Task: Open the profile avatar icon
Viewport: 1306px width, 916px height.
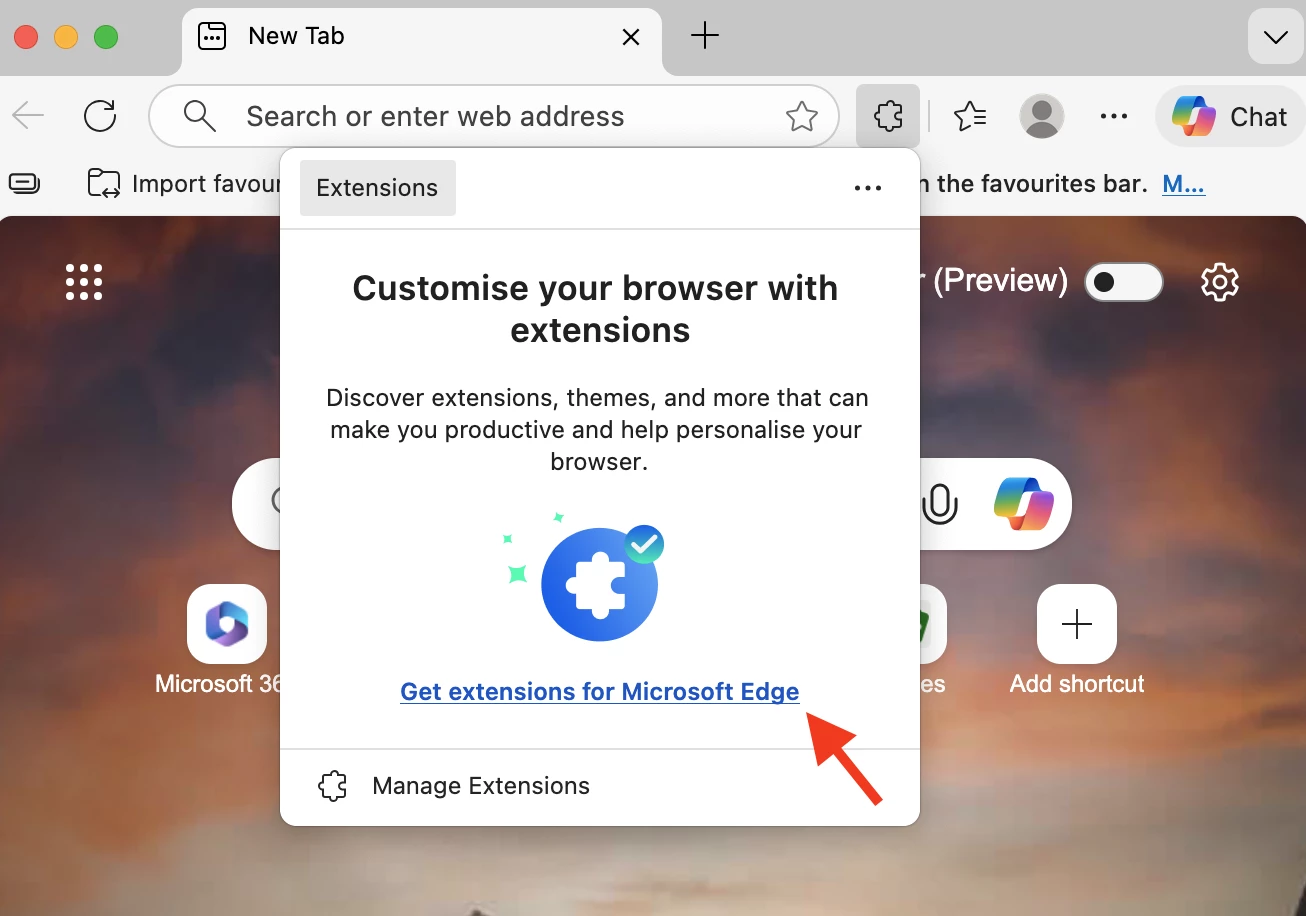Action: coord(1042,117)
